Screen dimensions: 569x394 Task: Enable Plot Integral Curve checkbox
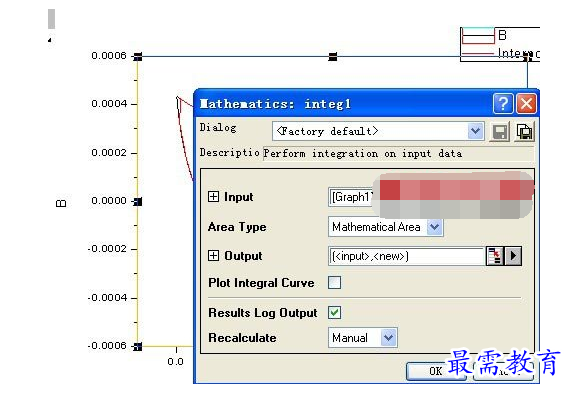pos(334,282)
